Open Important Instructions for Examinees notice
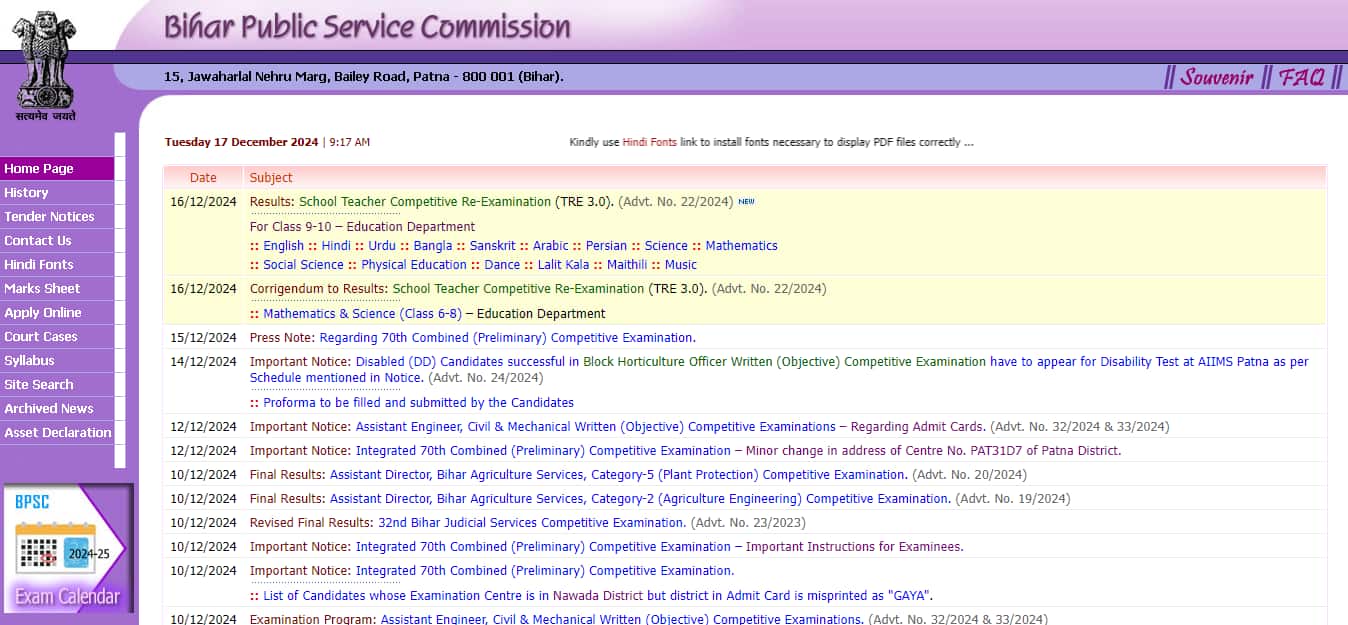This screenshot has height=625, width=1348. point(659,547)
